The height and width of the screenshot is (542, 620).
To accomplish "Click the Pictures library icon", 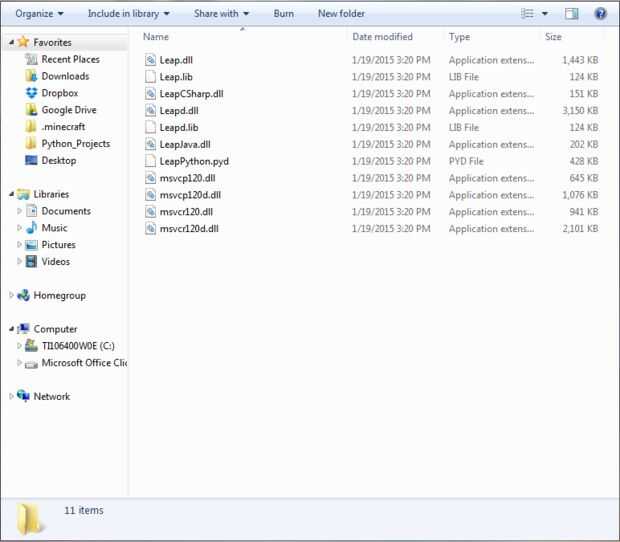I will tap(31, 245).
